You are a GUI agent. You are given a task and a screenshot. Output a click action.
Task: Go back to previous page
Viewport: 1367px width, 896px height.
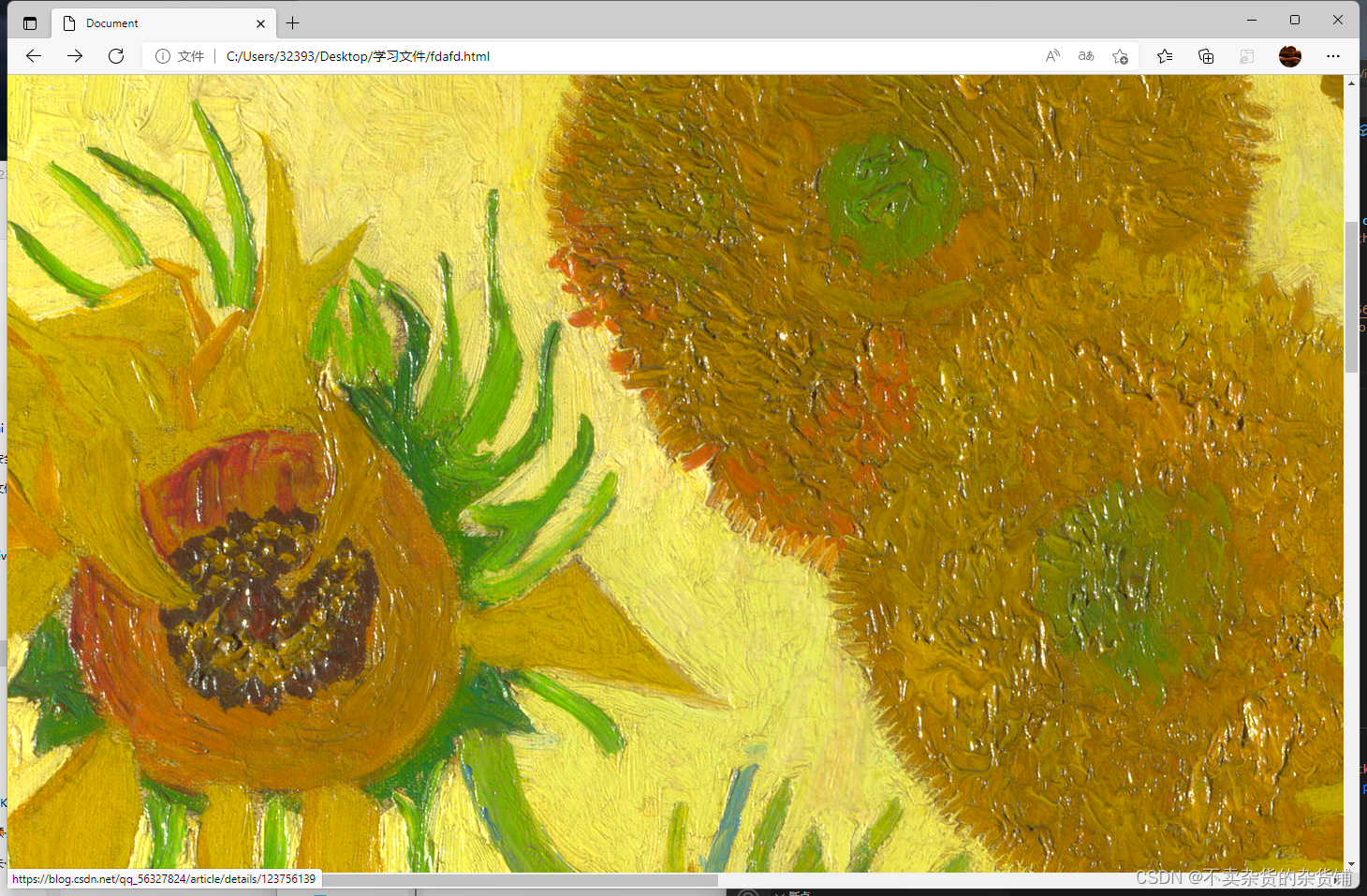coord(34,56)
